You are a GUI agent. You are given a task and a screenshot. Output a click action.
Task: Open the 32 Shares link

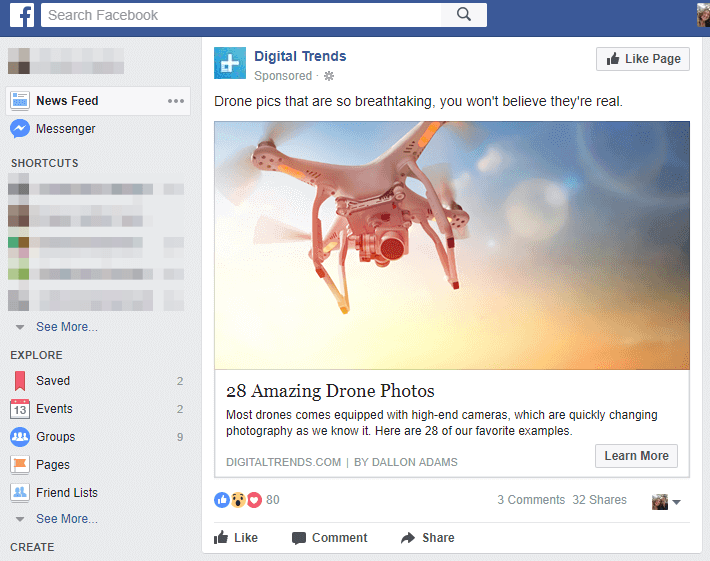600,500
